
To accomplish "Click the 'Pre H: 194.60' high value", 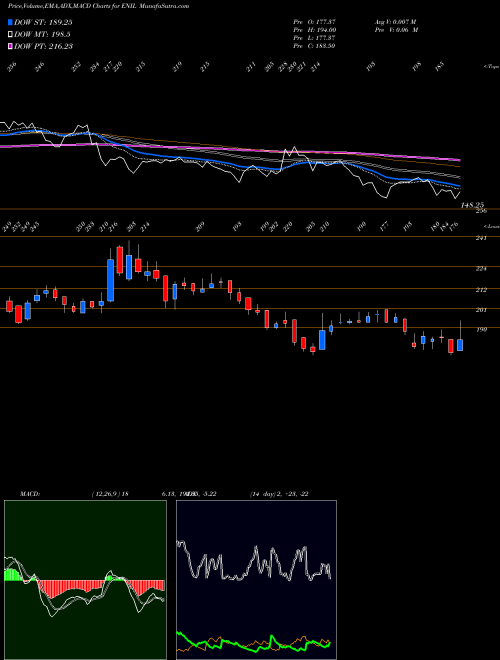I will tap(314, 29).
